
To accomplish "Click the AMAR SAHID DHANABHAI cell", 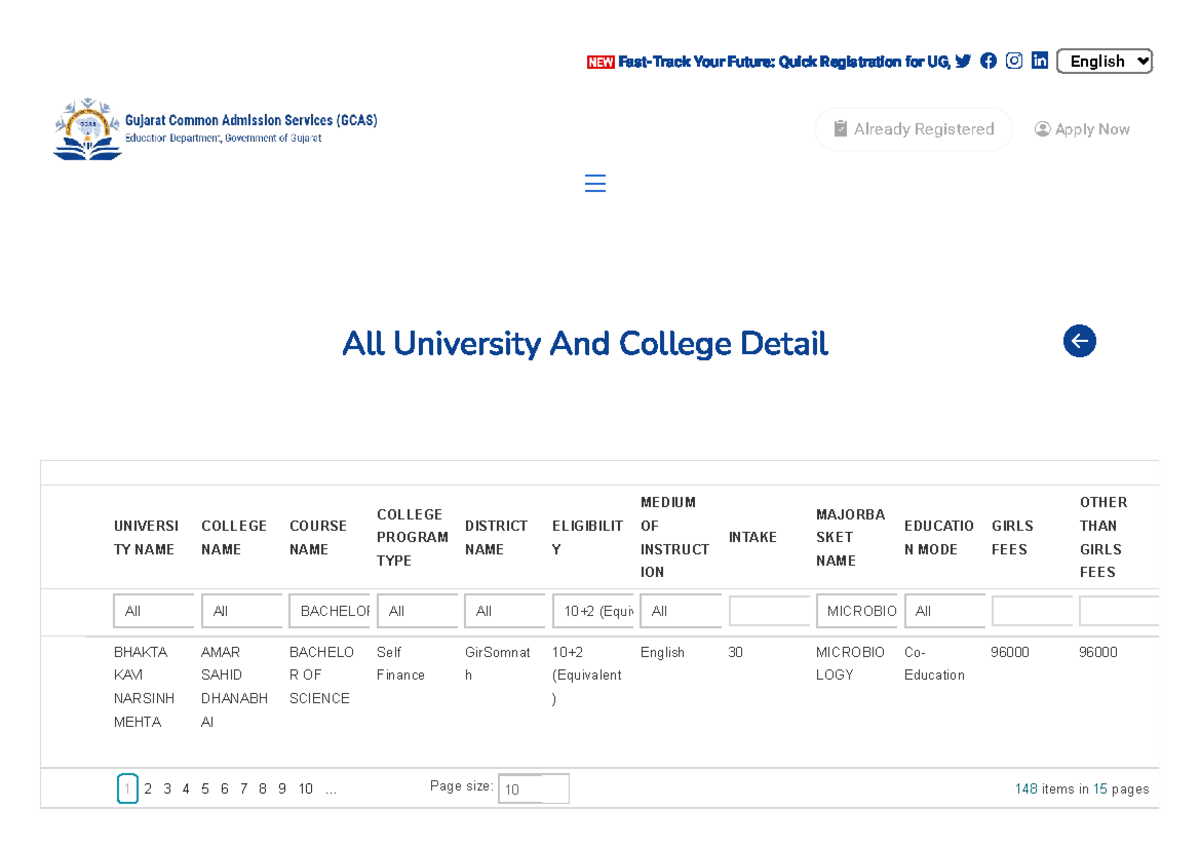I will click(235, 687).
